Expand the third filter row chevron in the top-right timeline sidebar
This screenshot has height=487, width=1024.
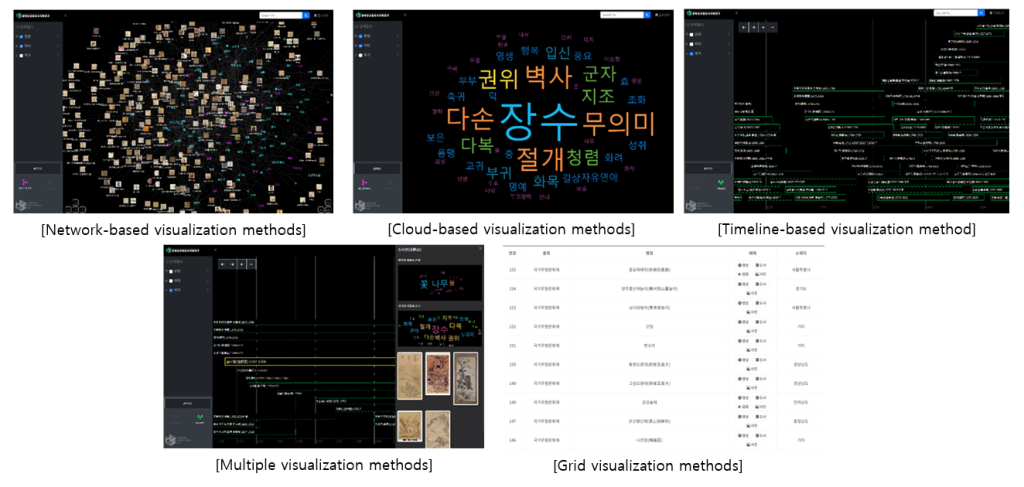pyautogui.click(x=729, y=55)
